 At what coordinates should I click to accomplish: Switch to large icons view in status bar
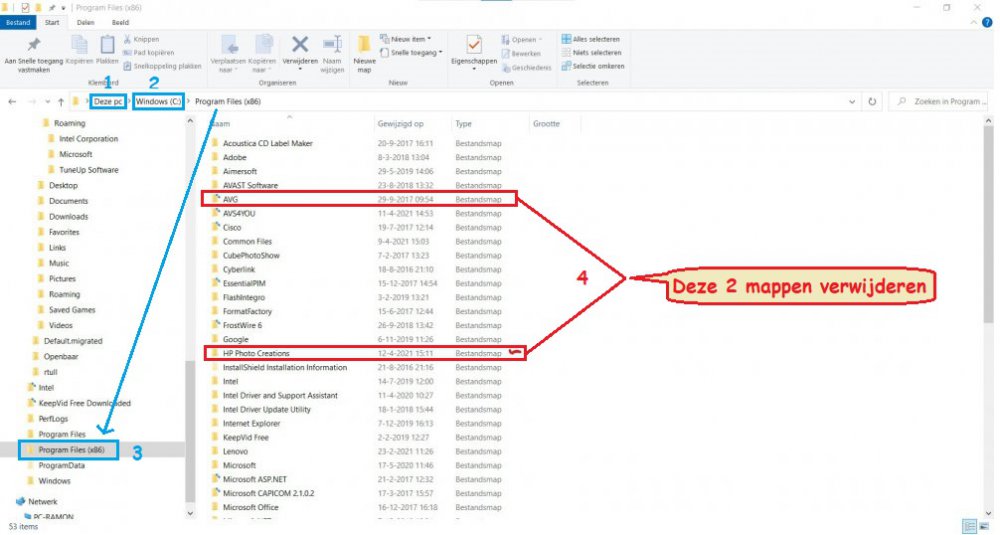click(x=985, y=525)
